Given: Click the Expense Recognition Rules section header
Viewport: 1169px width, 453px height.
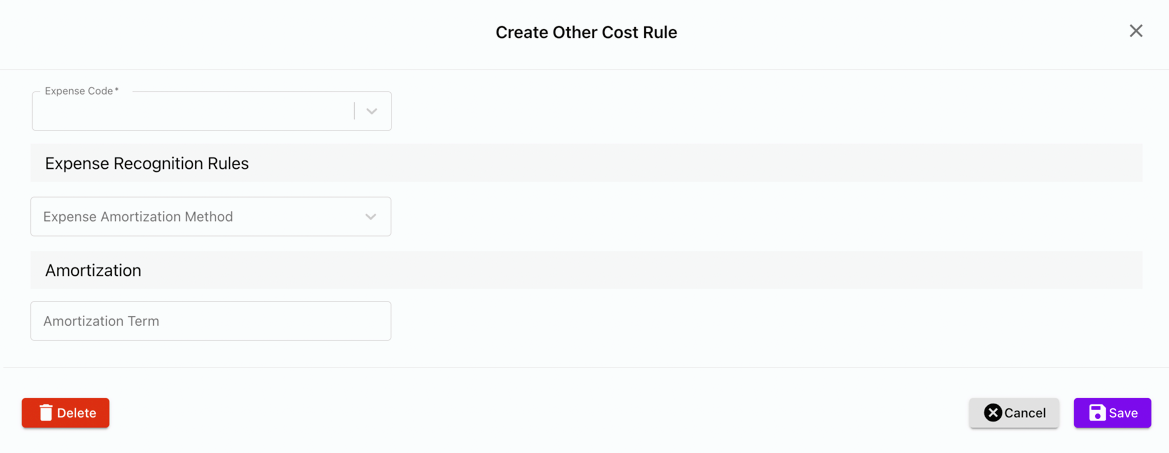Looking at the screenshot, I should tap(147, 164).
